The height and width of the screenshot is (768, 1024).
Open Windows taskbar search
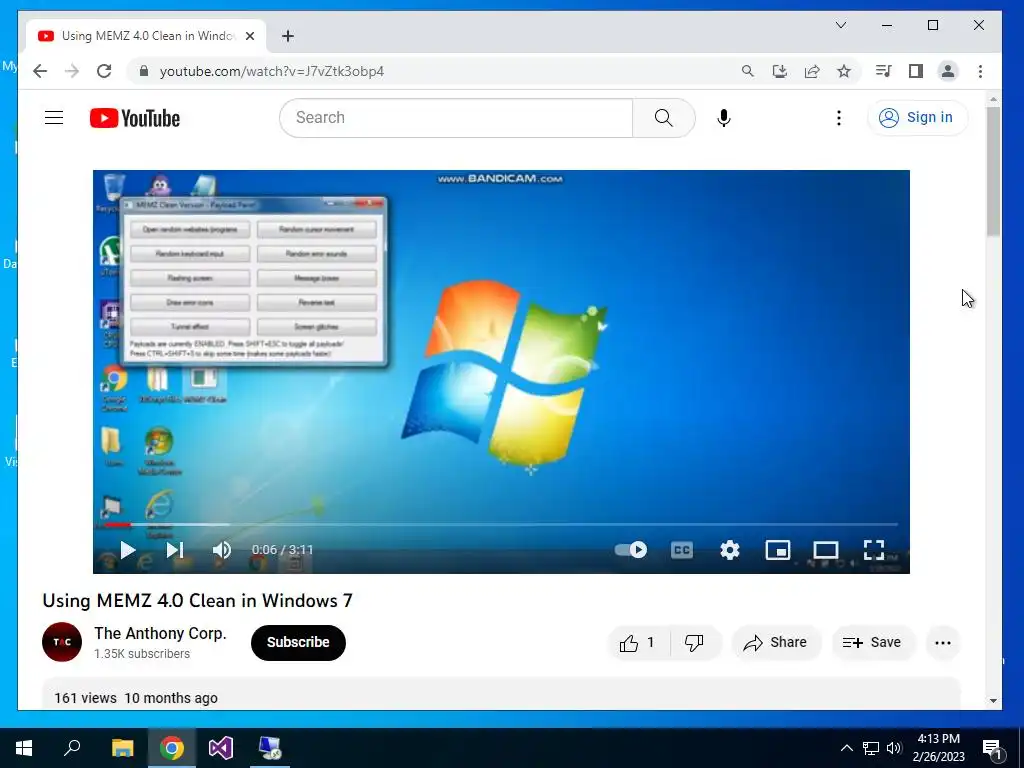click(x=72, y=748)
